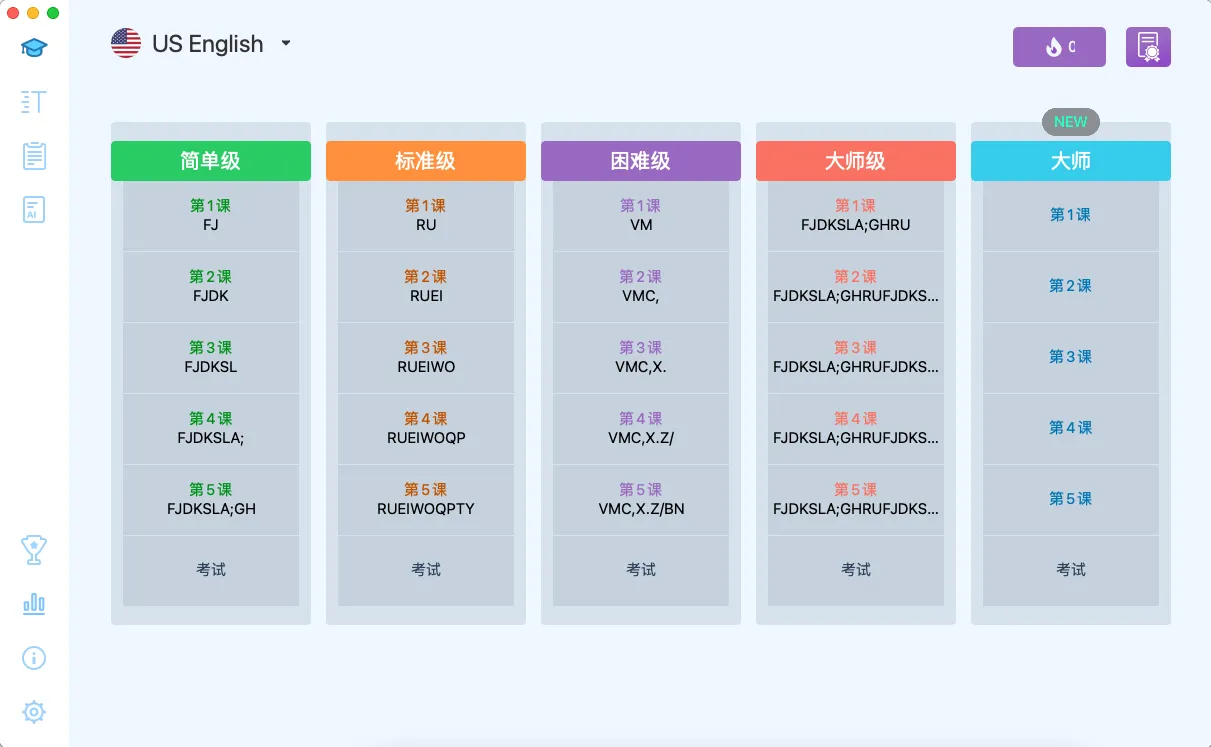Image resolution: width=1211 pixels, height=747 pixels.
Task: Open 第1课 FJ lesson in 简单级
Action: [211, 215]
